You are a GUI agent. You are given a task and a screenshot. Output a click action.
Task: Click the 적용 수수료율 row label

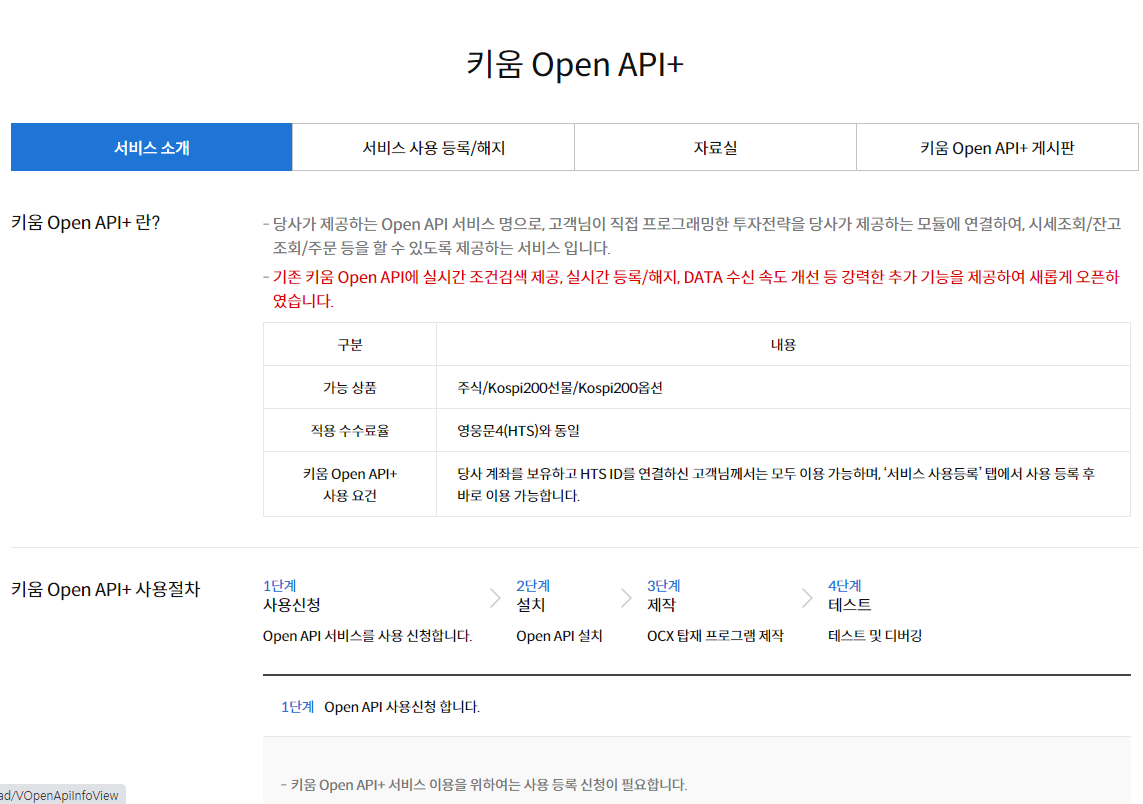350,431
